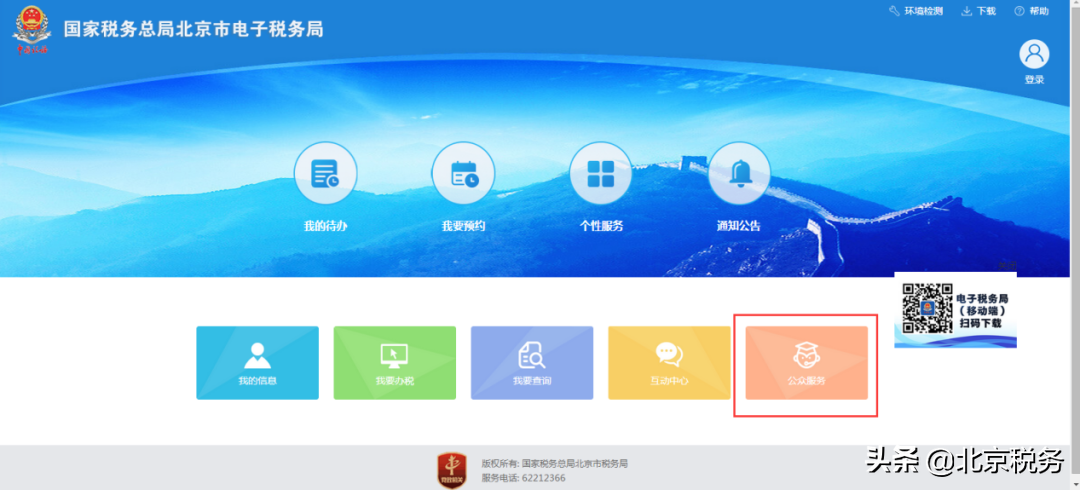
Task: Click the question mark icon beside 帮助
Action: pos(1019,11)
